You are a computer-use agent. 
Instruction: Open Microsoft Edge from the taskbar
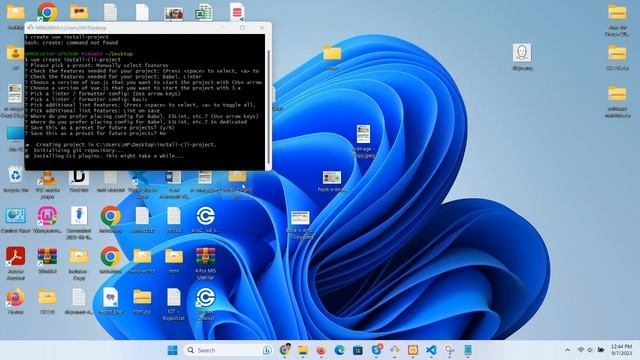coord(339,350)
